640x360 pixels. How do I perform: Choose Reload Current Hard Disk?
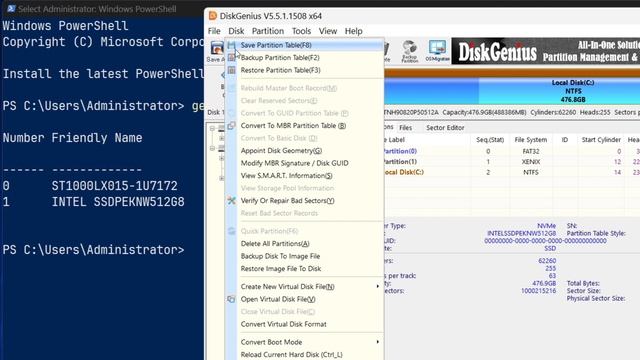click(304, 354)
